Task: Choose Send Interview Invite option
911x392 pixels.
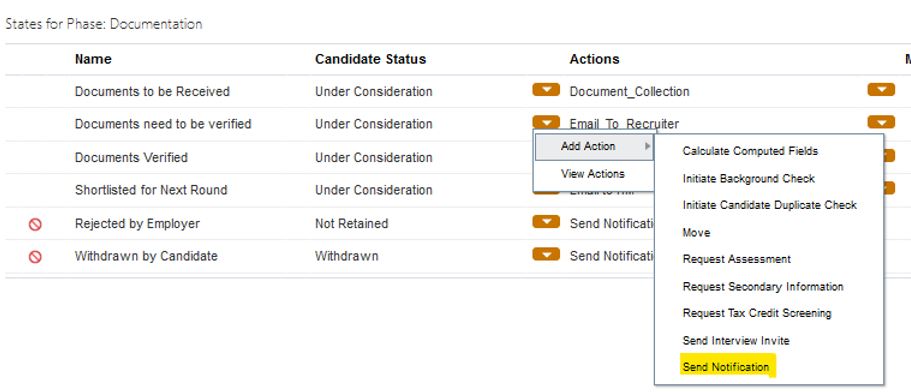Action: coord(736,340)
